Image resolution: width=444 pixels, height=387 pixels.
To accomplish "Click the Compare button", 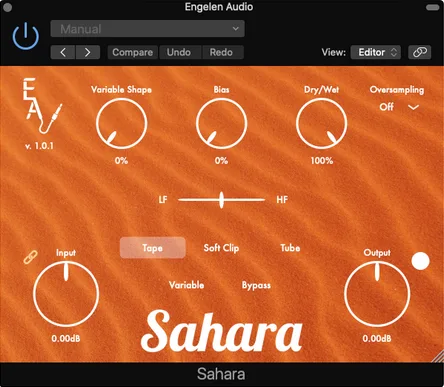I will point(132,52).
